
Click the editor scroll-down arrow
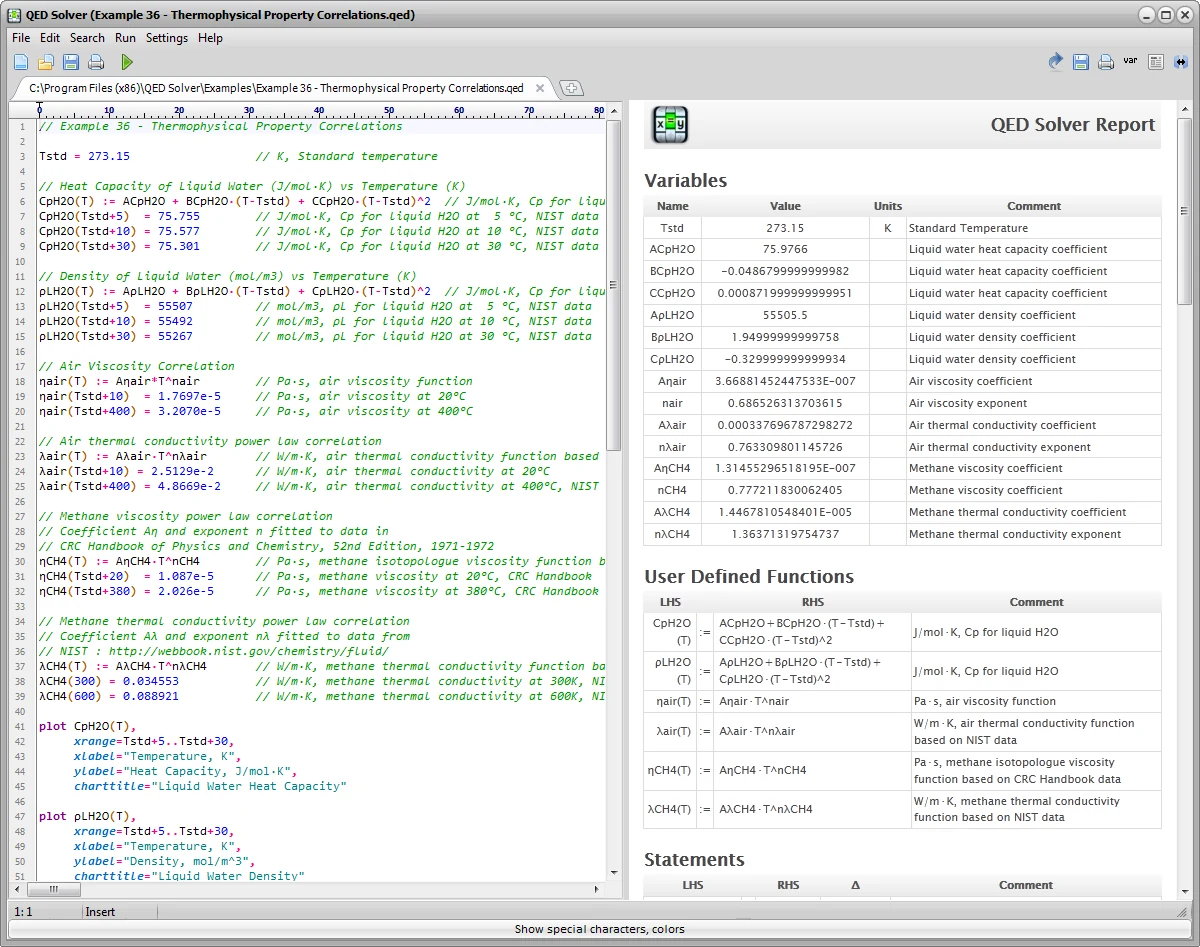(614, 875)
